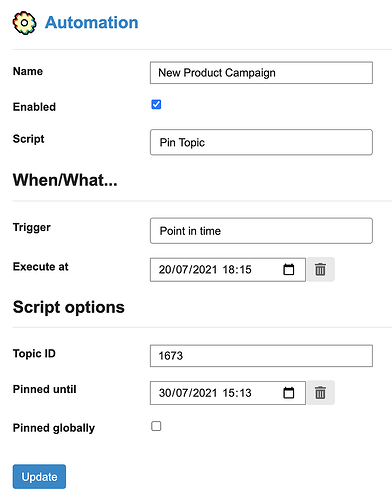The height and width of the screenshot is (500, 392).
Task: Click the Script options section heading
Action: [x=69, y=307]
